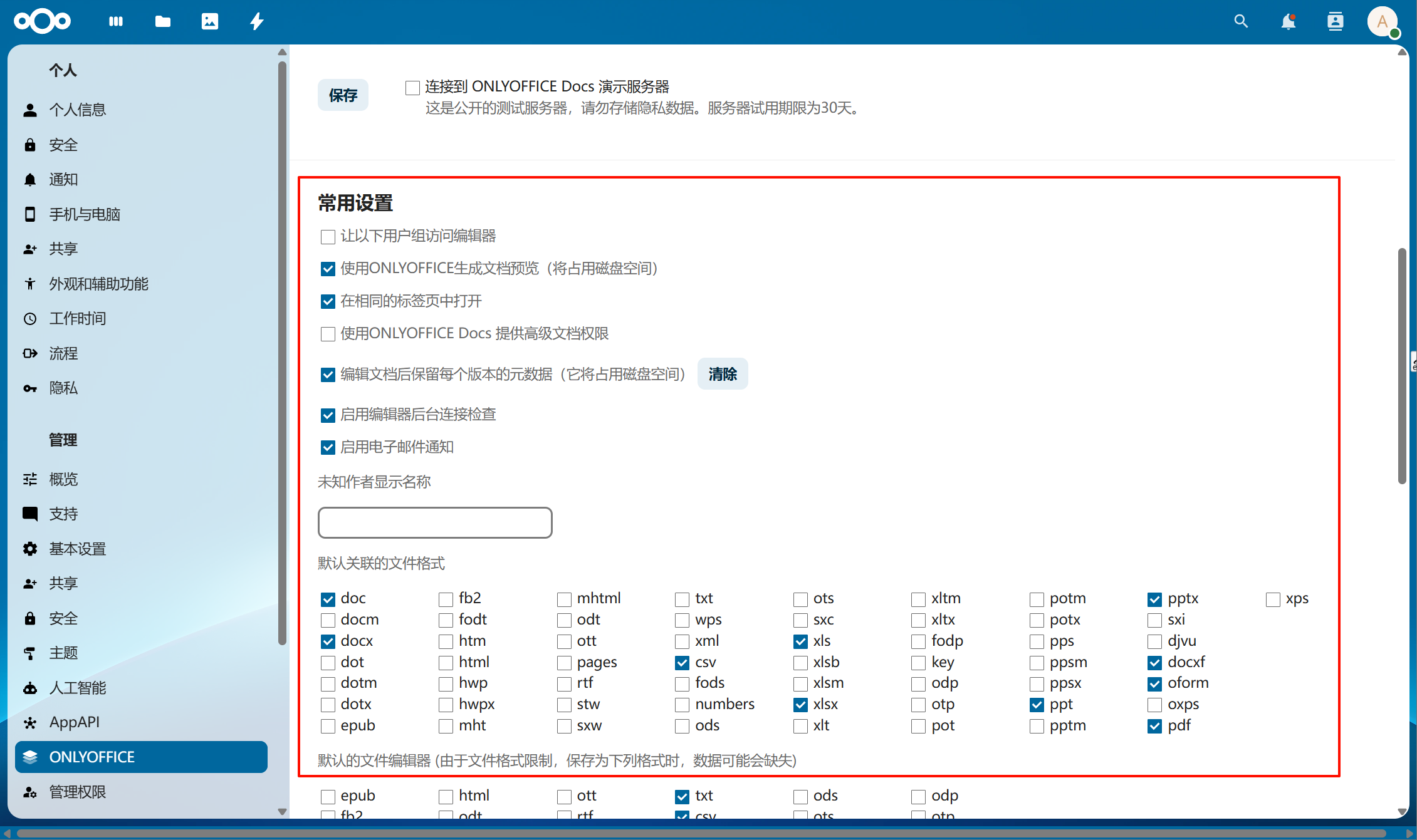Screen dimensions: 1417x840
Task: Uncheck the pdf format checkbox
Action: point(1154,727)
